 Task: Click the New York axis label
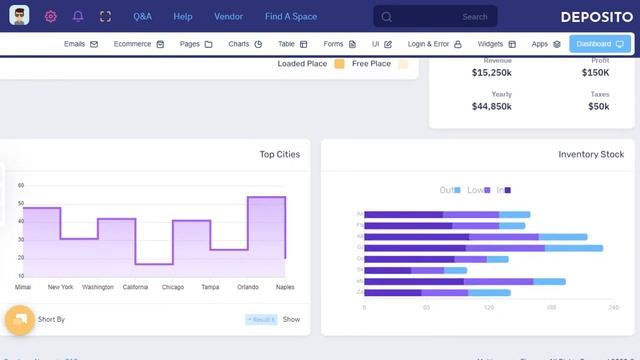(60, 287)
